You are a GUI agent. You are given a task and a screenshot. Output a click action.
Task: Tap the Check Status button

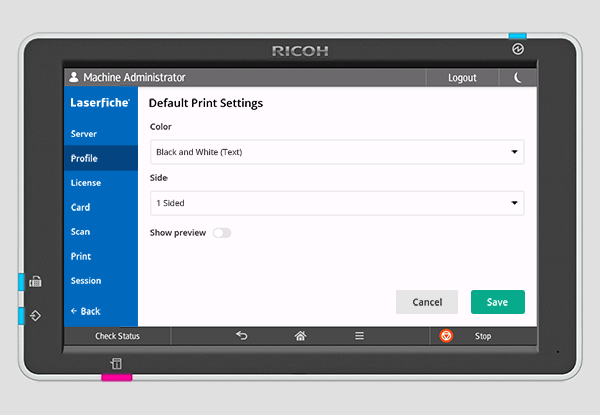pos(117,336)
